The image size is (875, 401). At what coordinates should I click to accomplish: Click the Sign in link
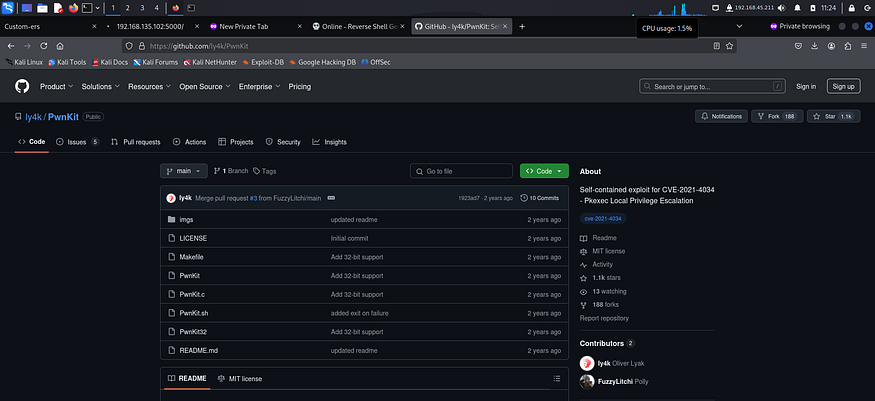coord(806,86)
